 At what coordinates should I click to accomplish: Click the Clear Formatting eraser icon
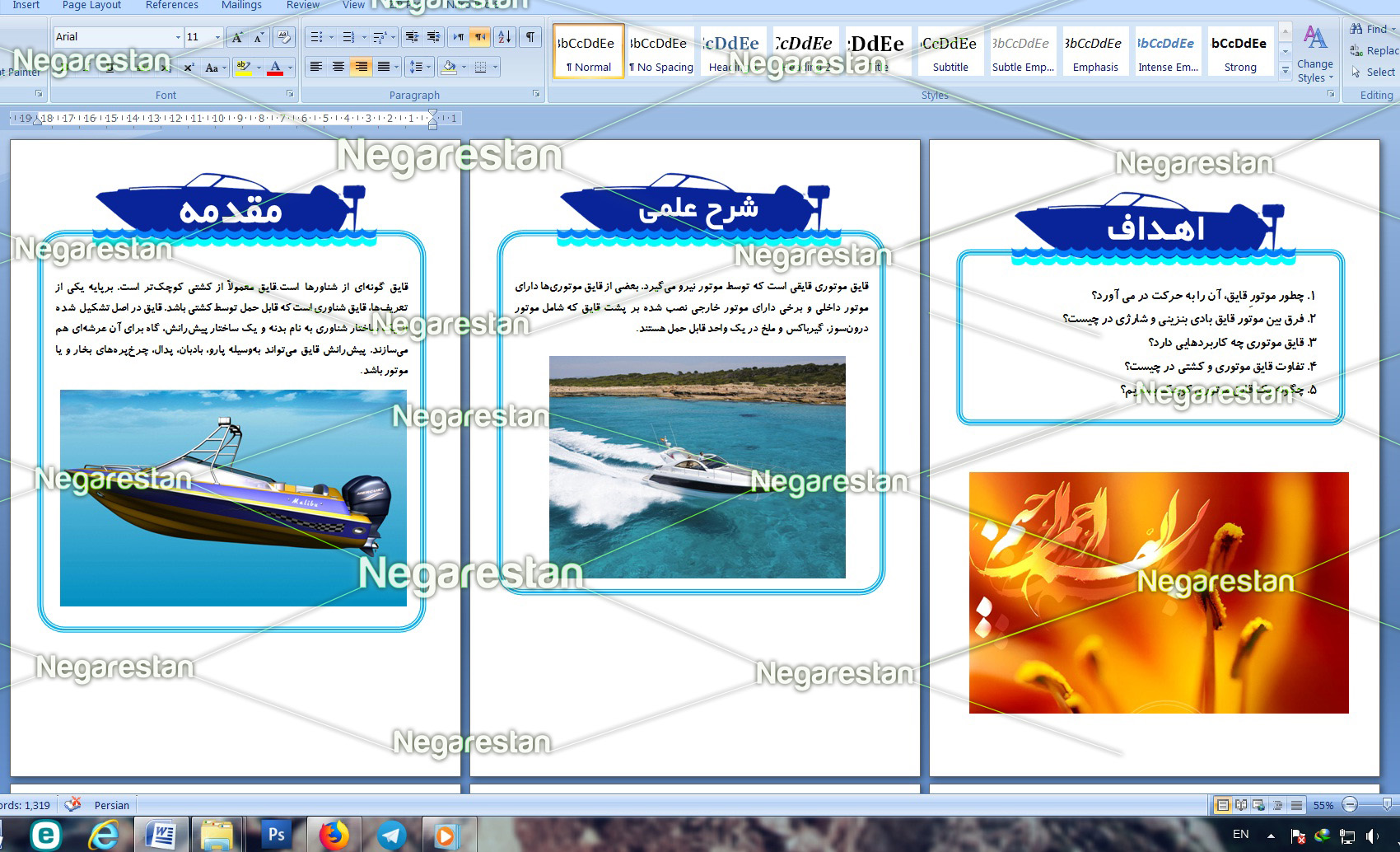point(283,37)
